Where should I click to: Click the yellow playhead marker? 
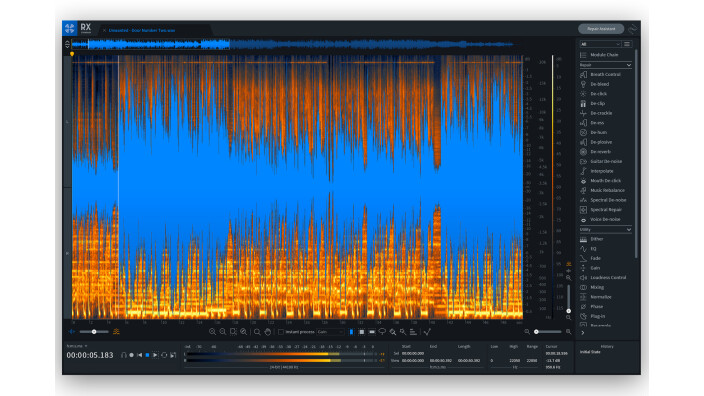72,54
